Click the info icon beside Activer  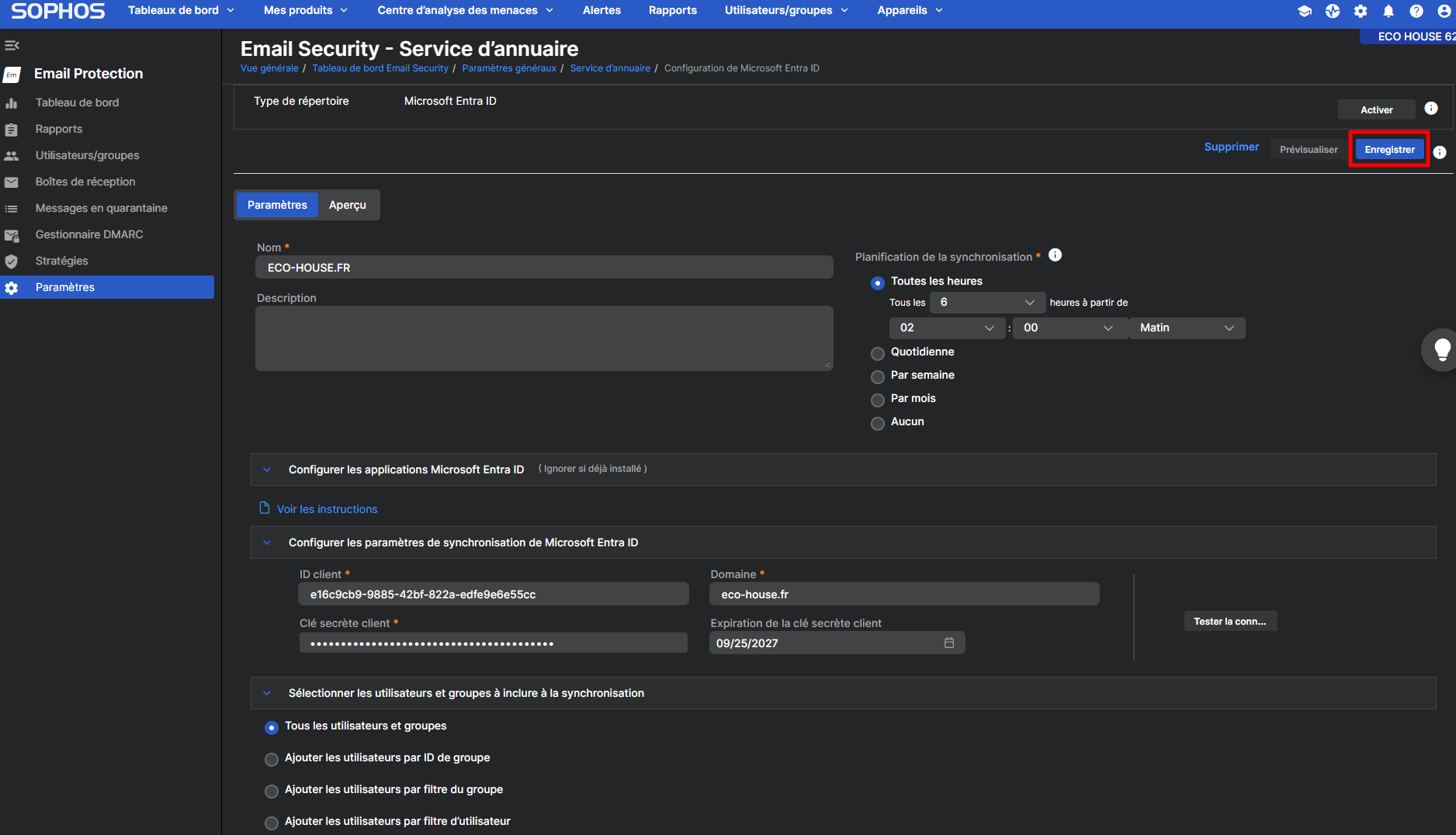pos(1431,109)
